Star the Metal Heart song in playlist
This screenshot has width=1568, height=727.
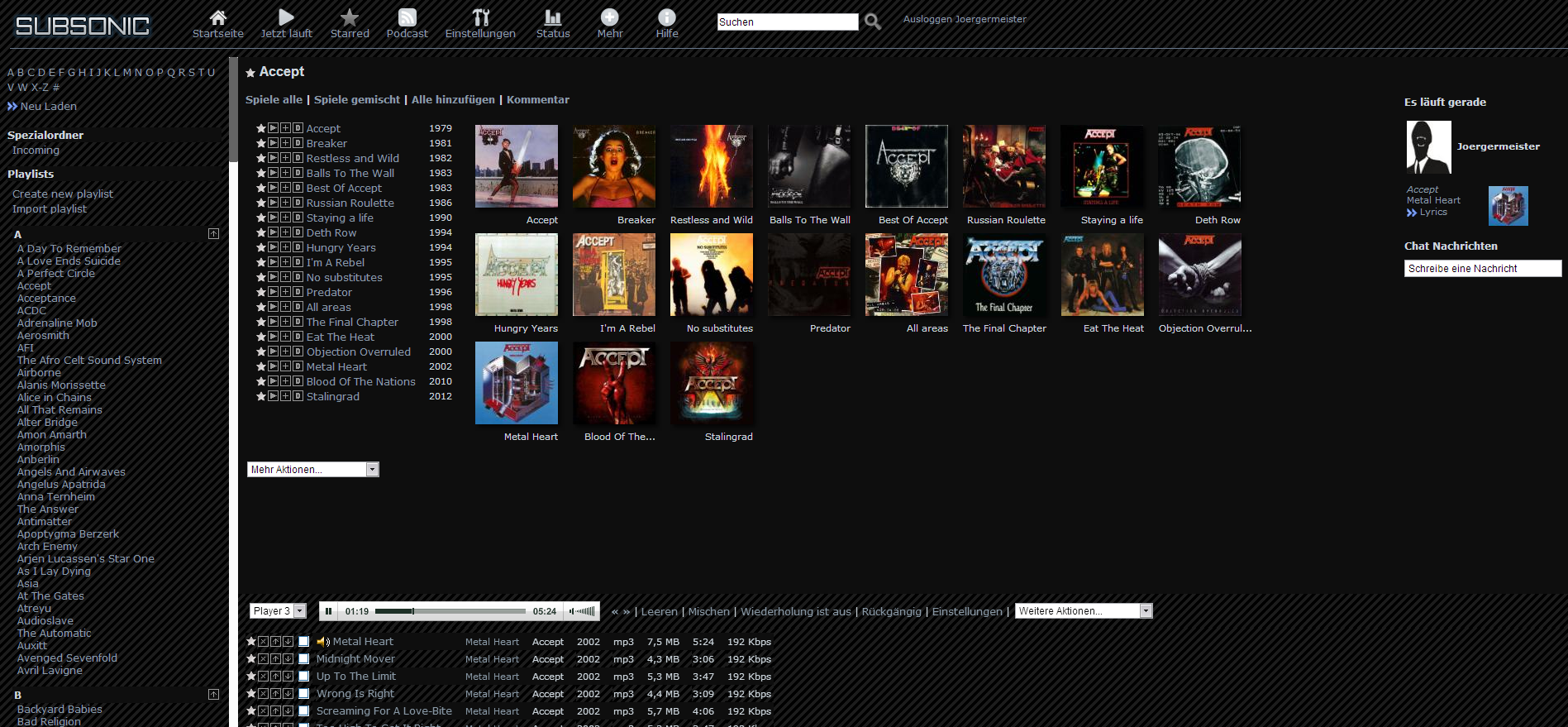[251, 641]
